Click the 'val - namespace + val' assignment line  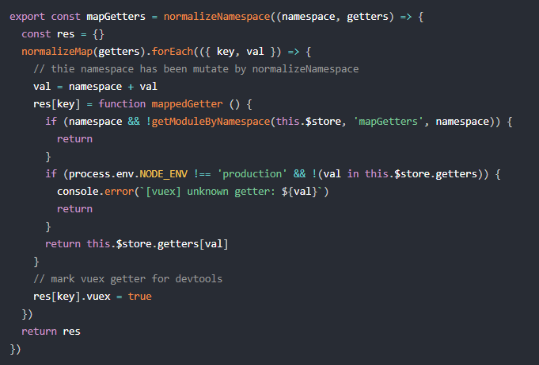pos(95,87)
